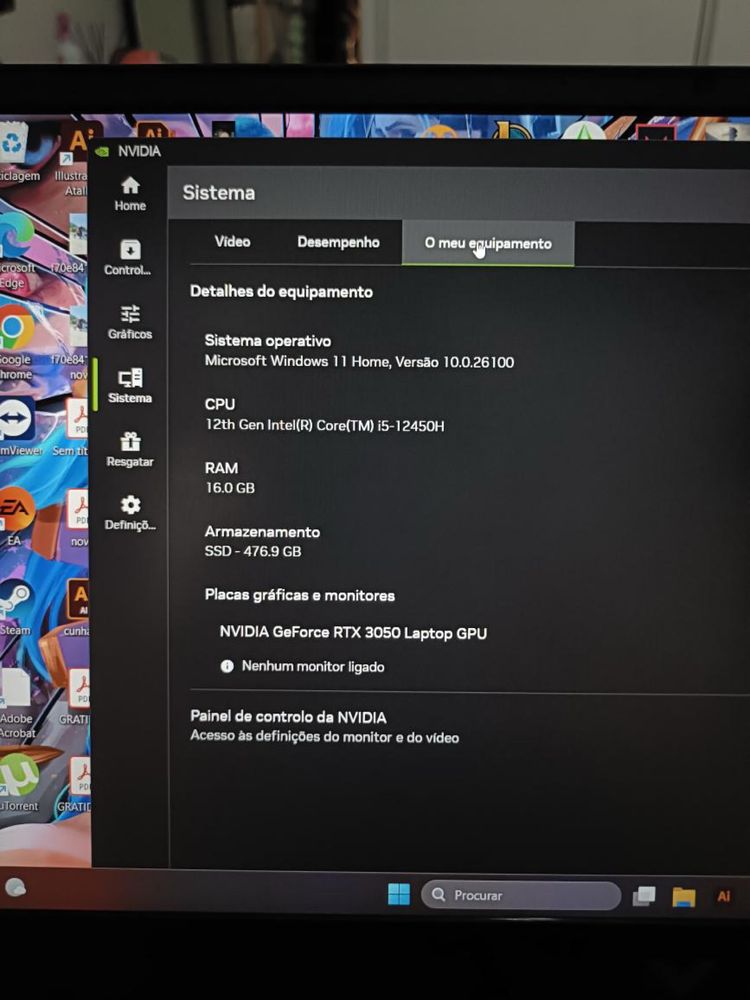Image resolution: width=750 pixels, height=1000 pixels.
Task: Open the Gráficos sidebar section
Action: click(130, 322)
